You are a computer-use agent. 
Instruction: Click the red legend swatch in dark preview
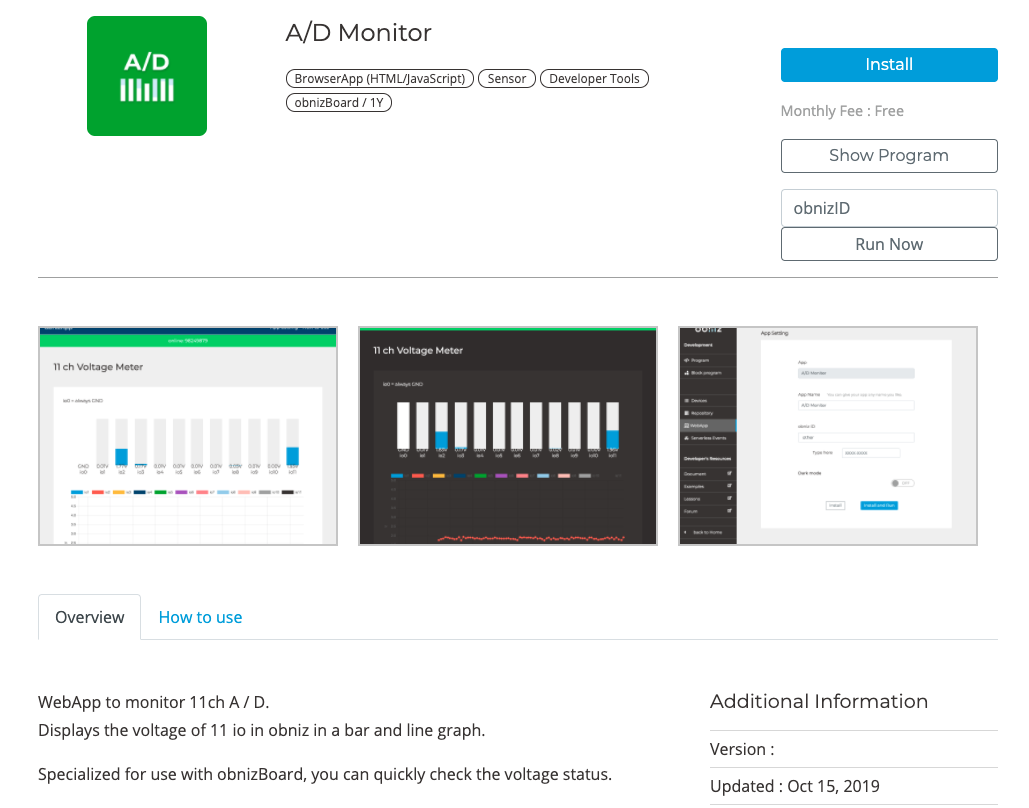(x=418, y=476)
